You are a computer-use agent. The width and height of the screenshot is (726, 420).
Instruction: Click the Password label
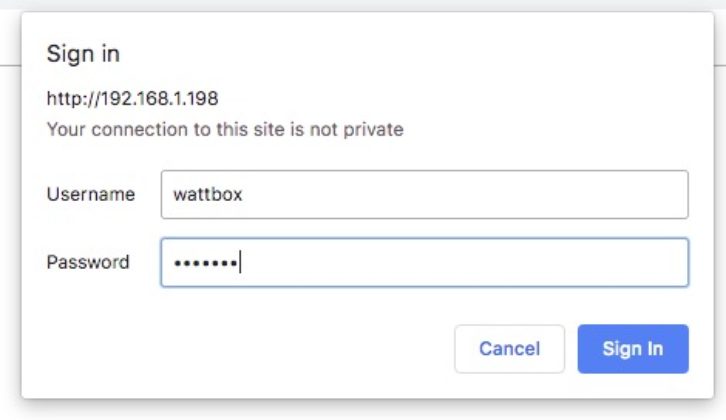88,262
